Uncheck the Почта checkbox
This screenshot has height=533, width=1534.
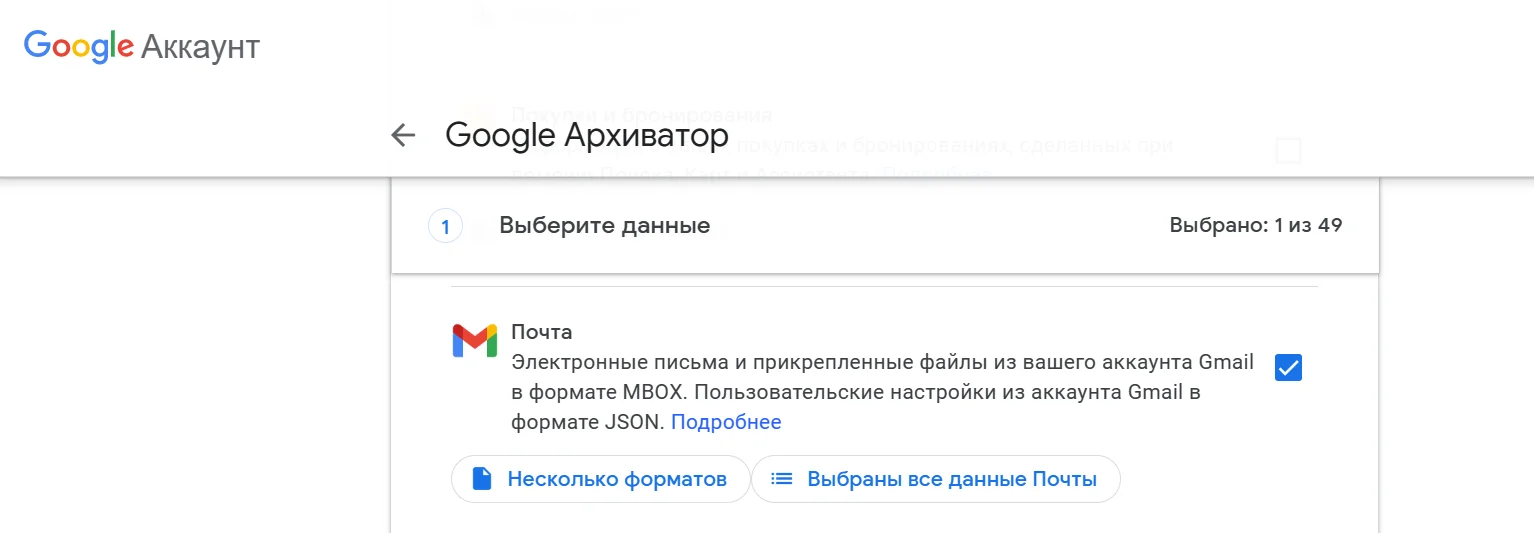pos(1288,368)
